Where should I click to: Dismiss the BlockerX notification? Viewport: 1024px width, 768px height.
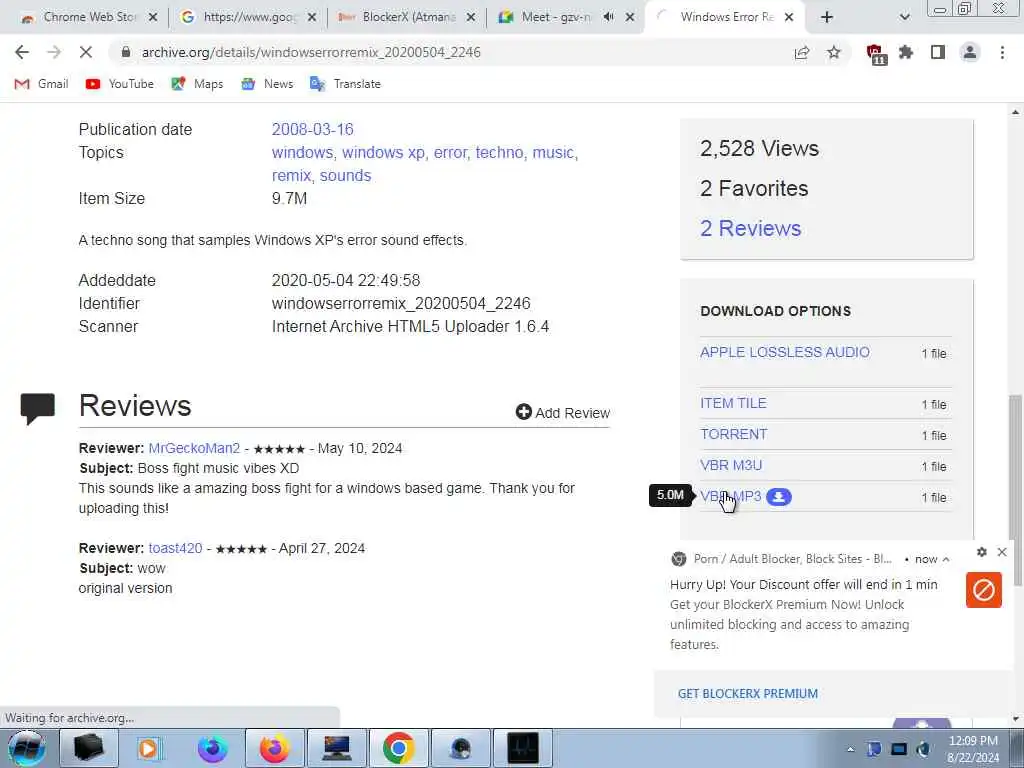(x=1002, y=552)
